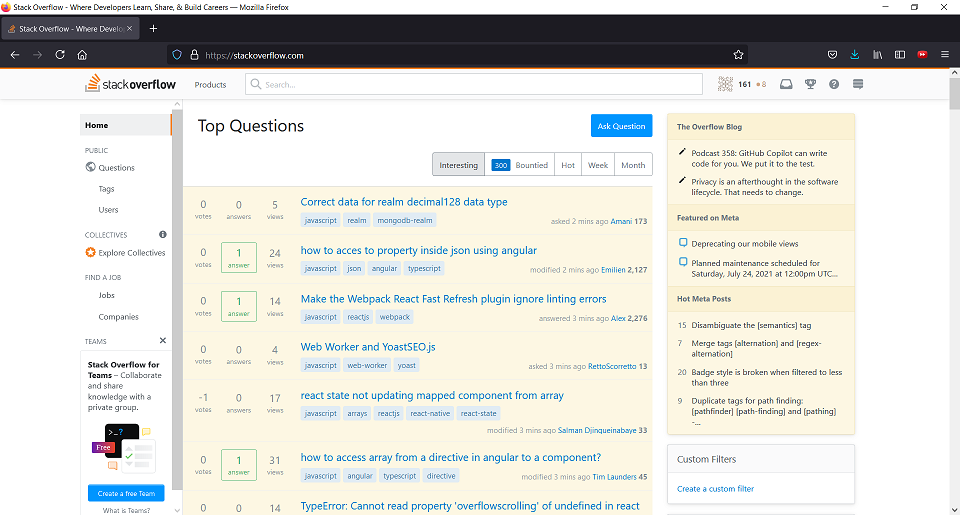
Task: Select the Month filter tab
Action: (x=633, y=165)
